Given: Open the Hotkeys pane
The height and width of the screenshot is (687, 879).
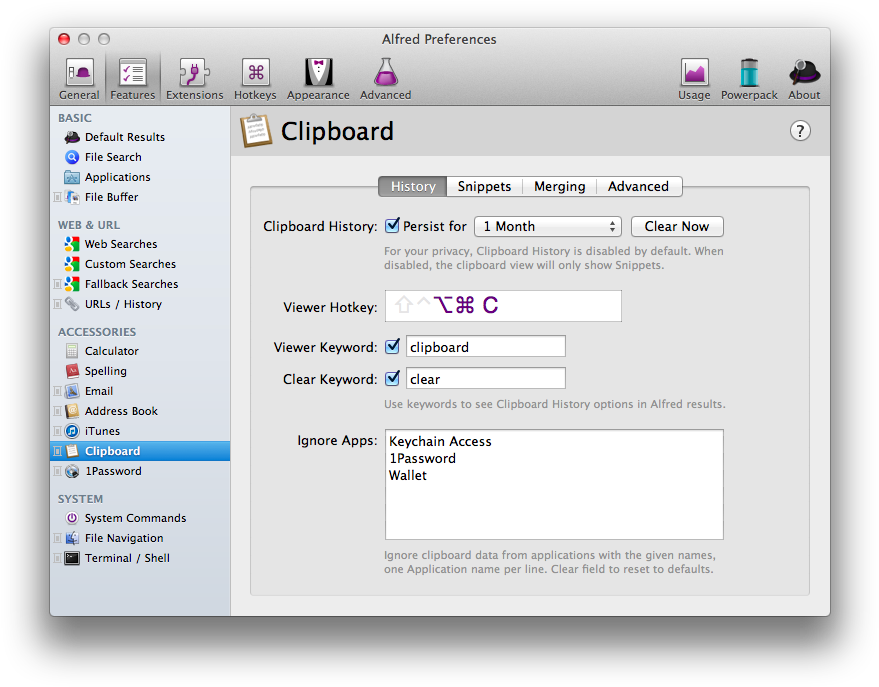Looking at the screenshot, I should click(x=255, y=79).
